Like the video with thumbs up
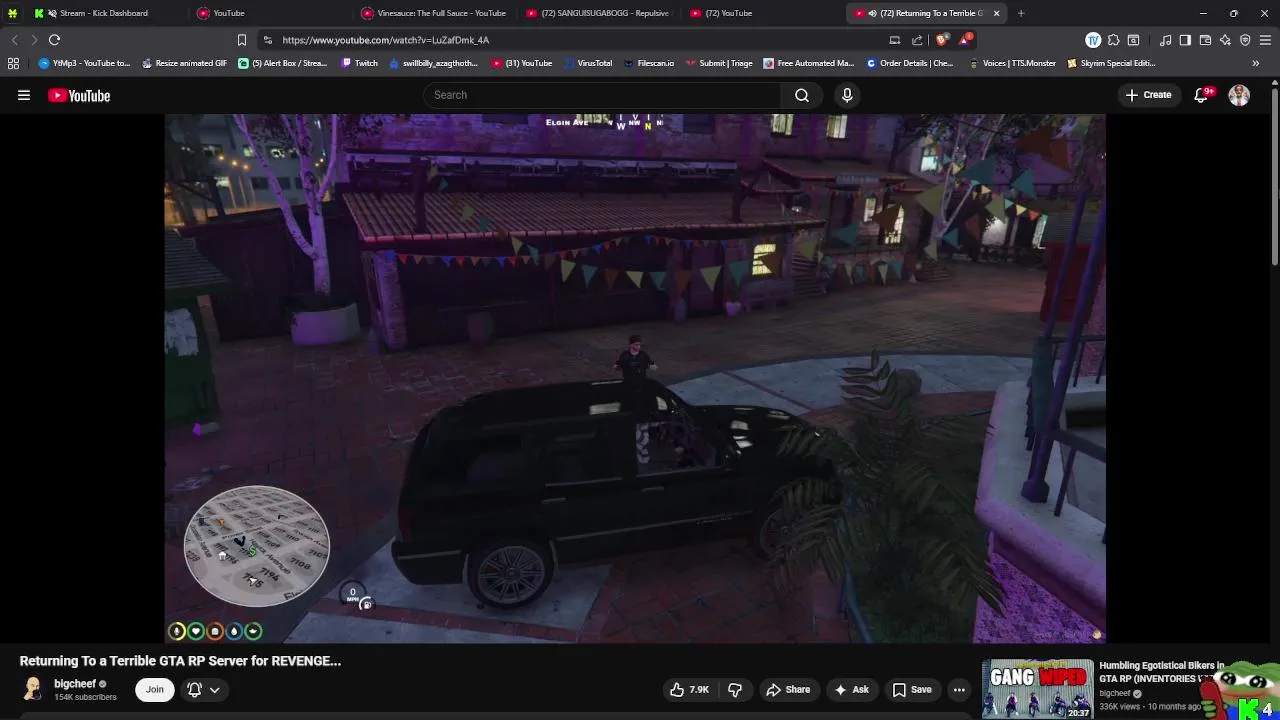Image resolution: width=1280 pixels, height=720 pixels. [689, 689]
